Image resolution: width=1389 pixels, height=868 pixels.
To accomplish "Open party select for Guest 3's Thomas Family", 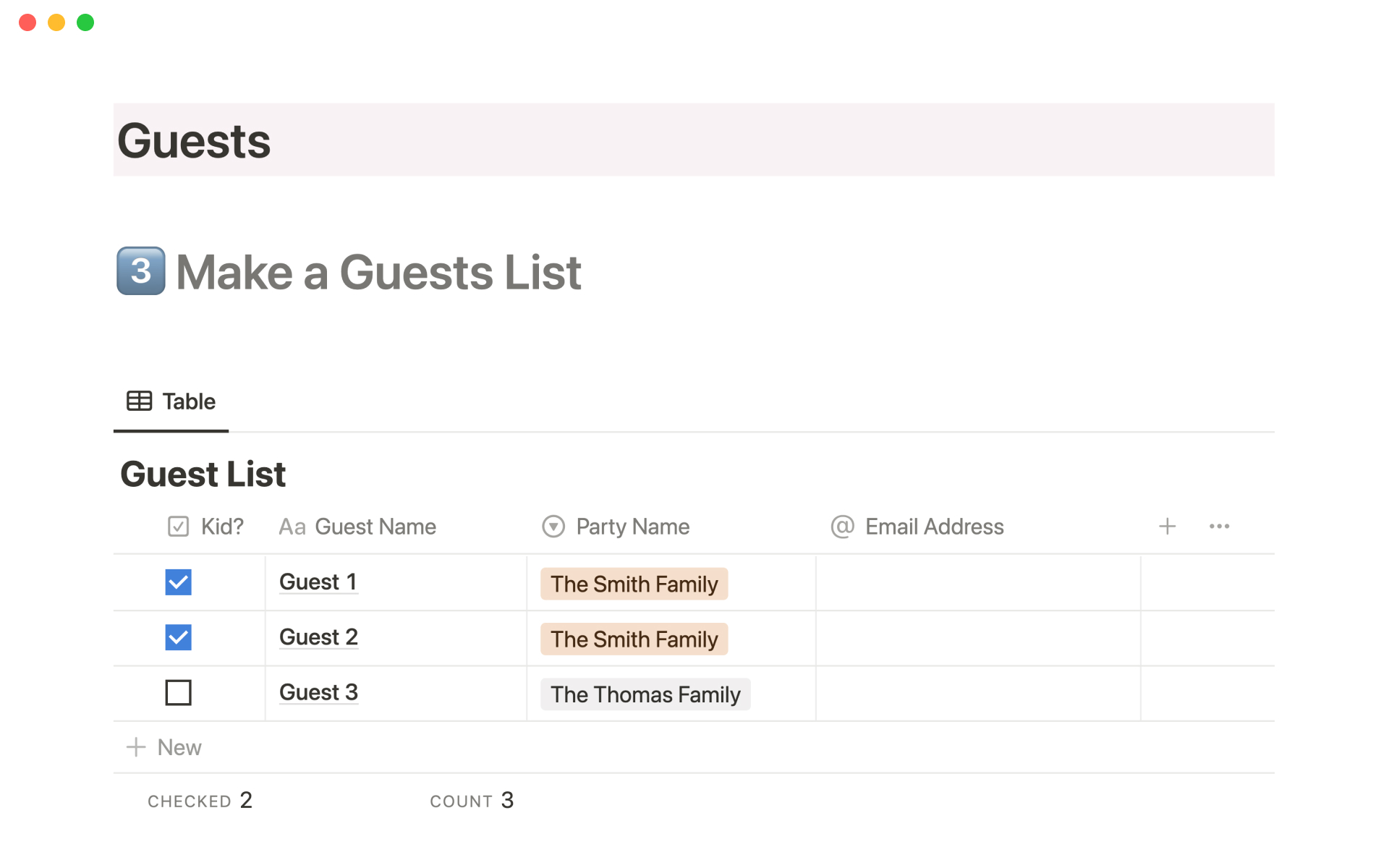I will [645, 694].
